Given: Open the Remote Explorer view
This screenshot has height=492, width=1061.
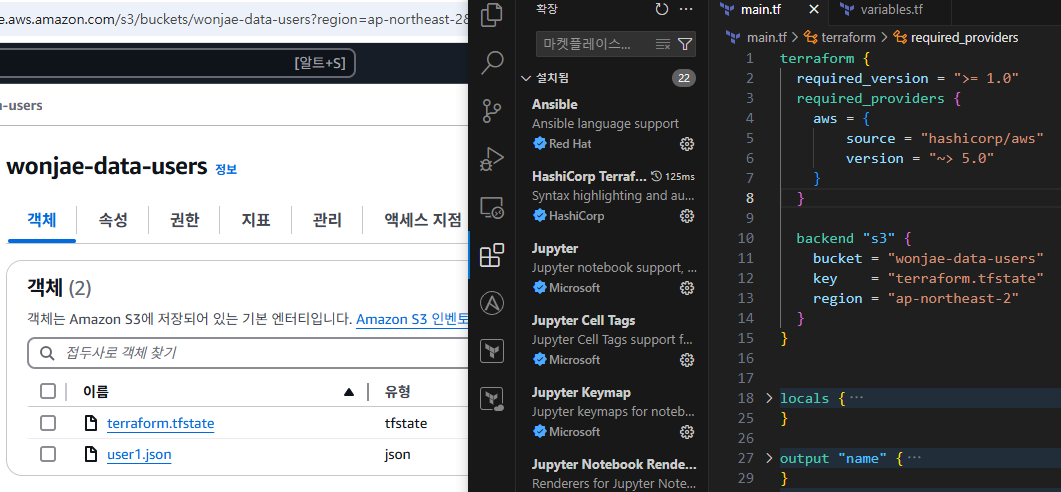Looking at the screenshot, I should 491,207.
